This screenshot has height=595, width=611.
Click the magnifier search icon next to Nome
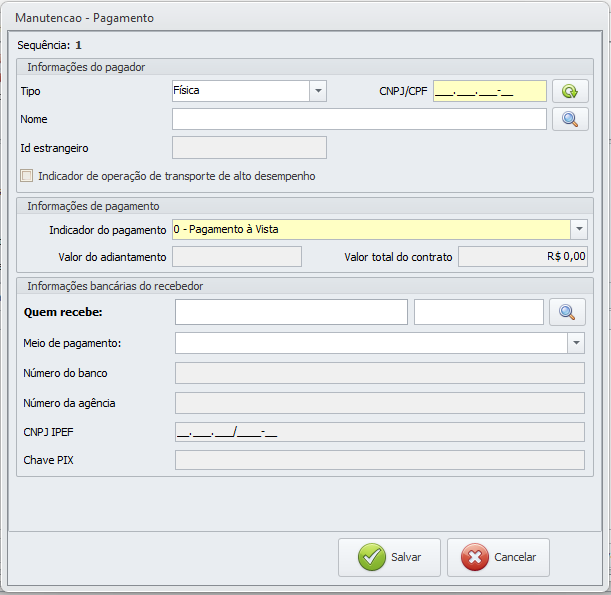[x=569, y=119]
